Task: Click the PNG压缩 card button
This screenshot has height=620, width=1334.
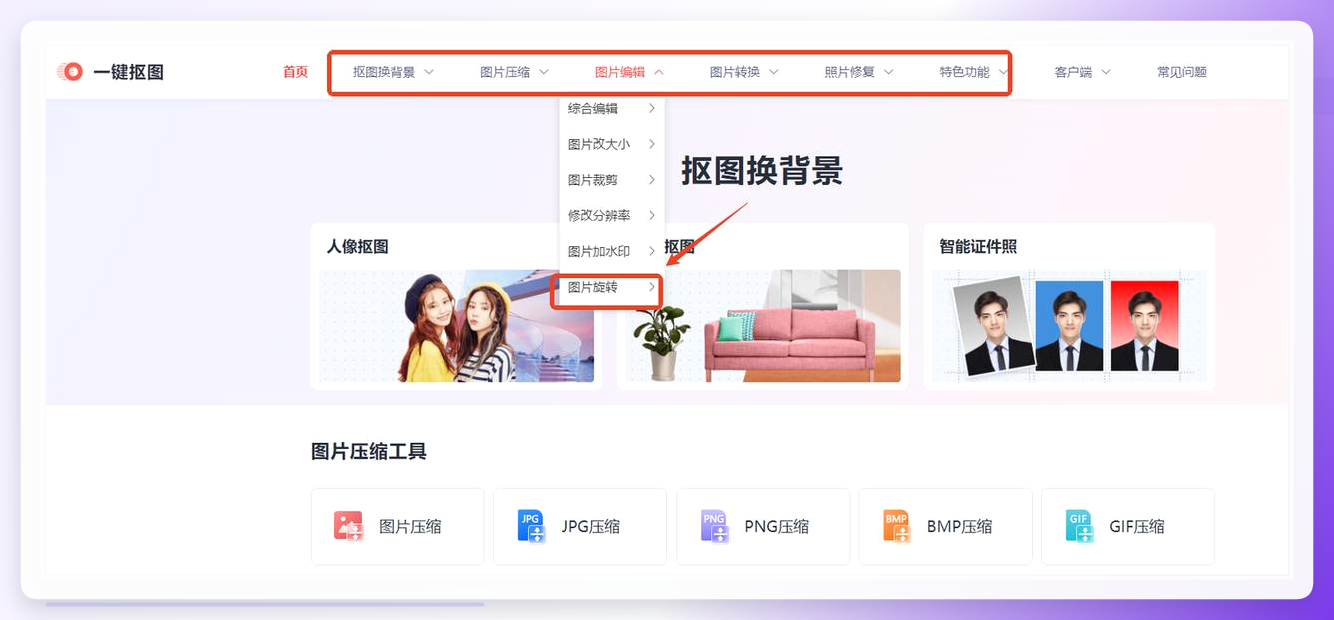Action: [x=763, y=526]
